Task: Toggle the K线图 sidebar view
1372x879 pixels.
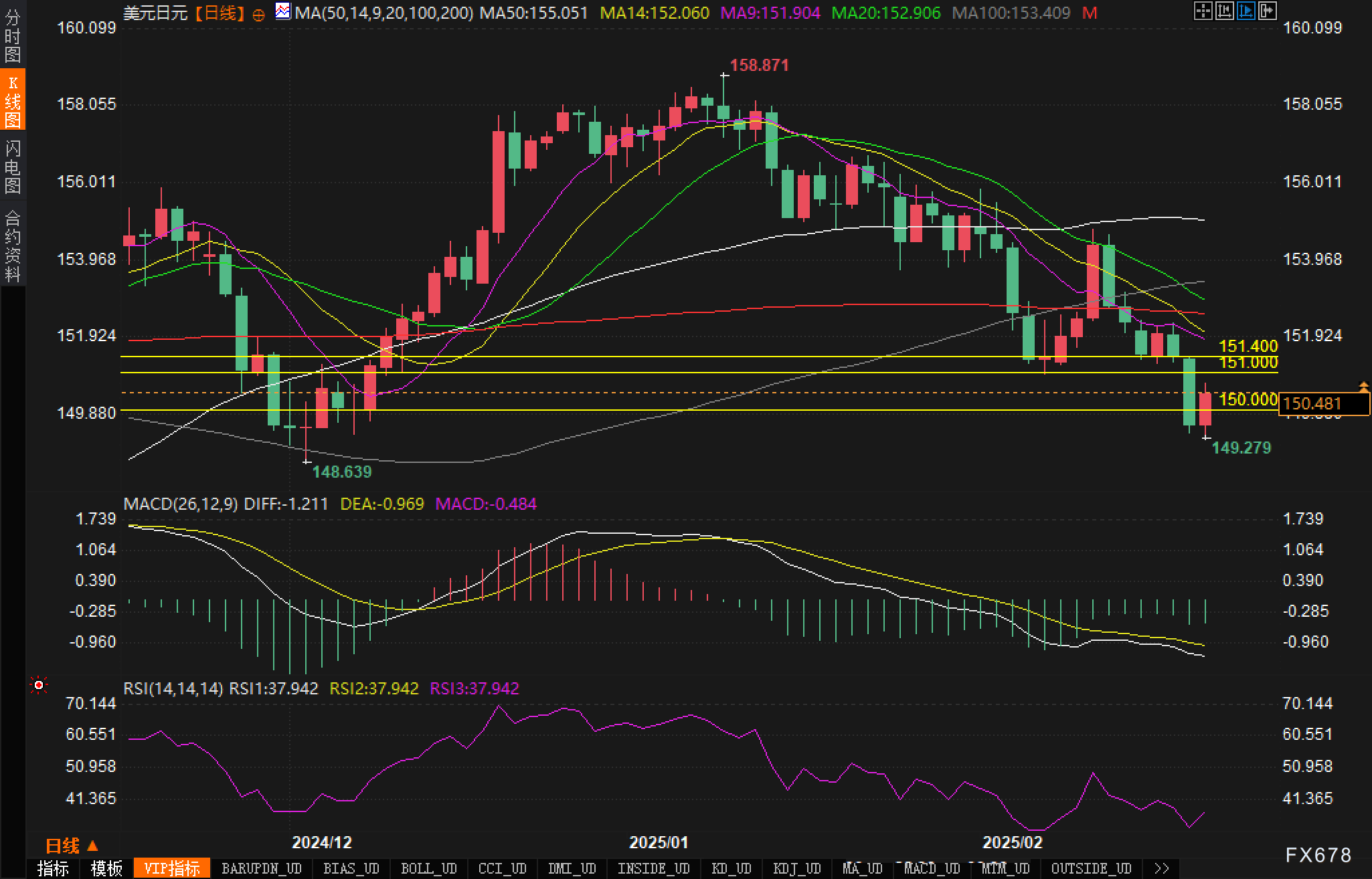Action: click(x=13, y=101)
